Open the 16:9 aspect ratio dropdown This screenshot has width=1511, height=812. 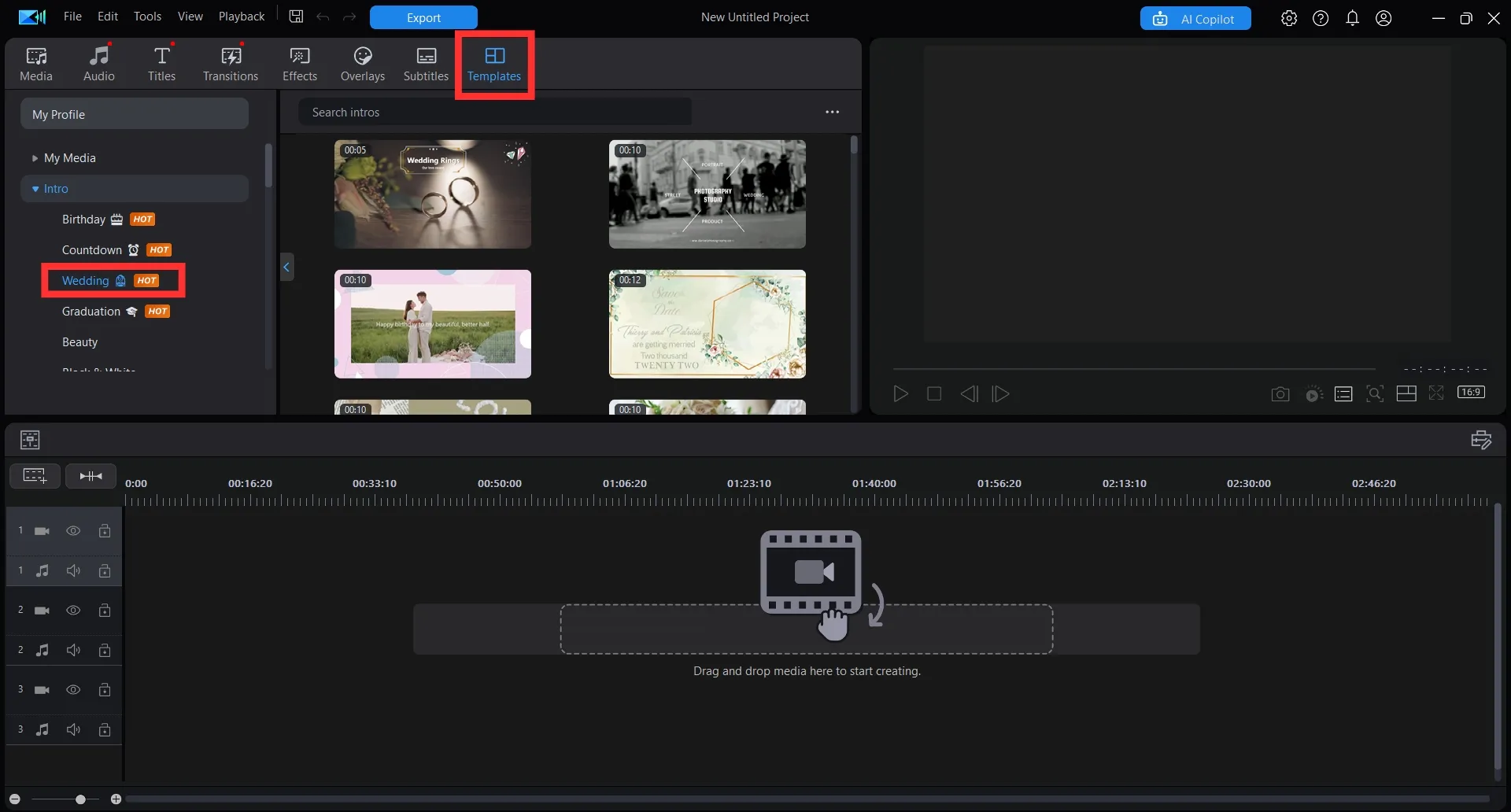click(x=1471, y=393)
